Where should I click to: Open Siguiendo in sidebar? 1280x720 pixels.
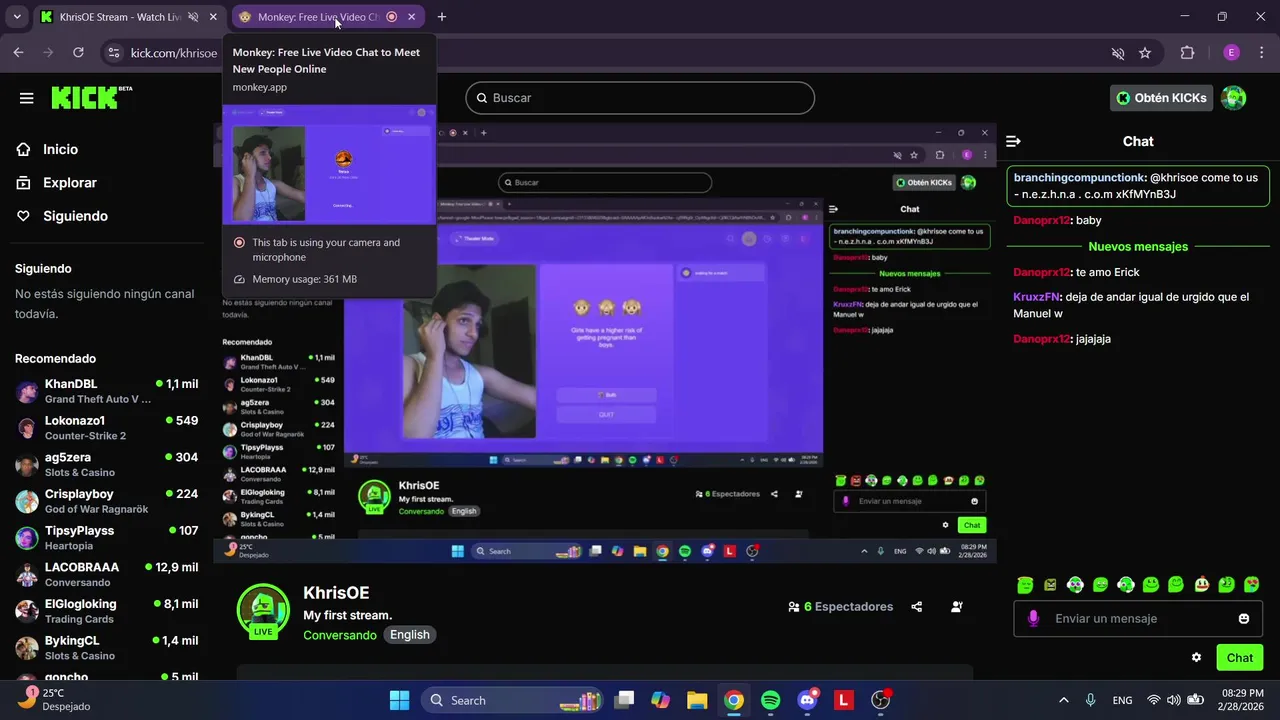(75, 216)
